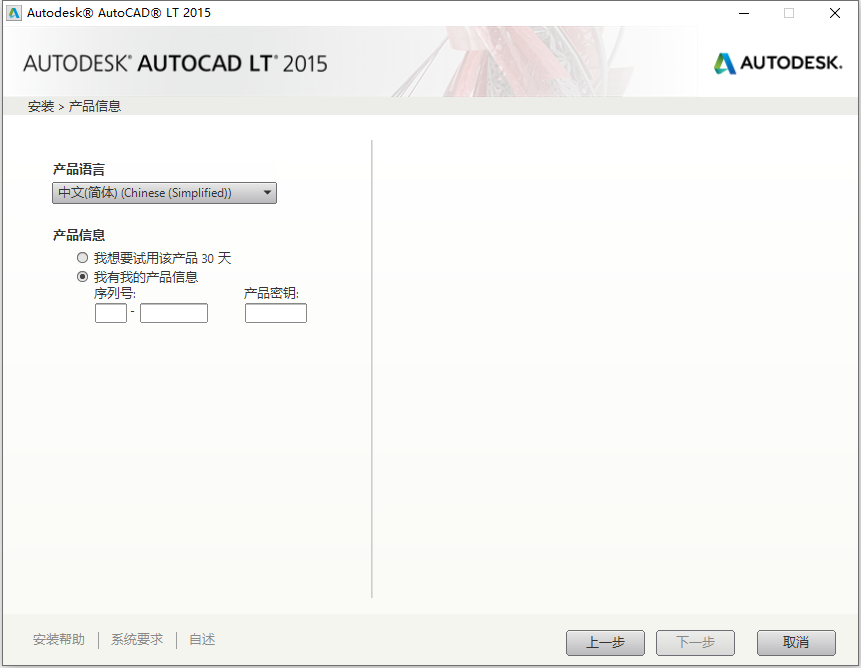Open the 产品语言 language dropdown
The width and height of the screenshot is (861, 668).
click(164, 193)
